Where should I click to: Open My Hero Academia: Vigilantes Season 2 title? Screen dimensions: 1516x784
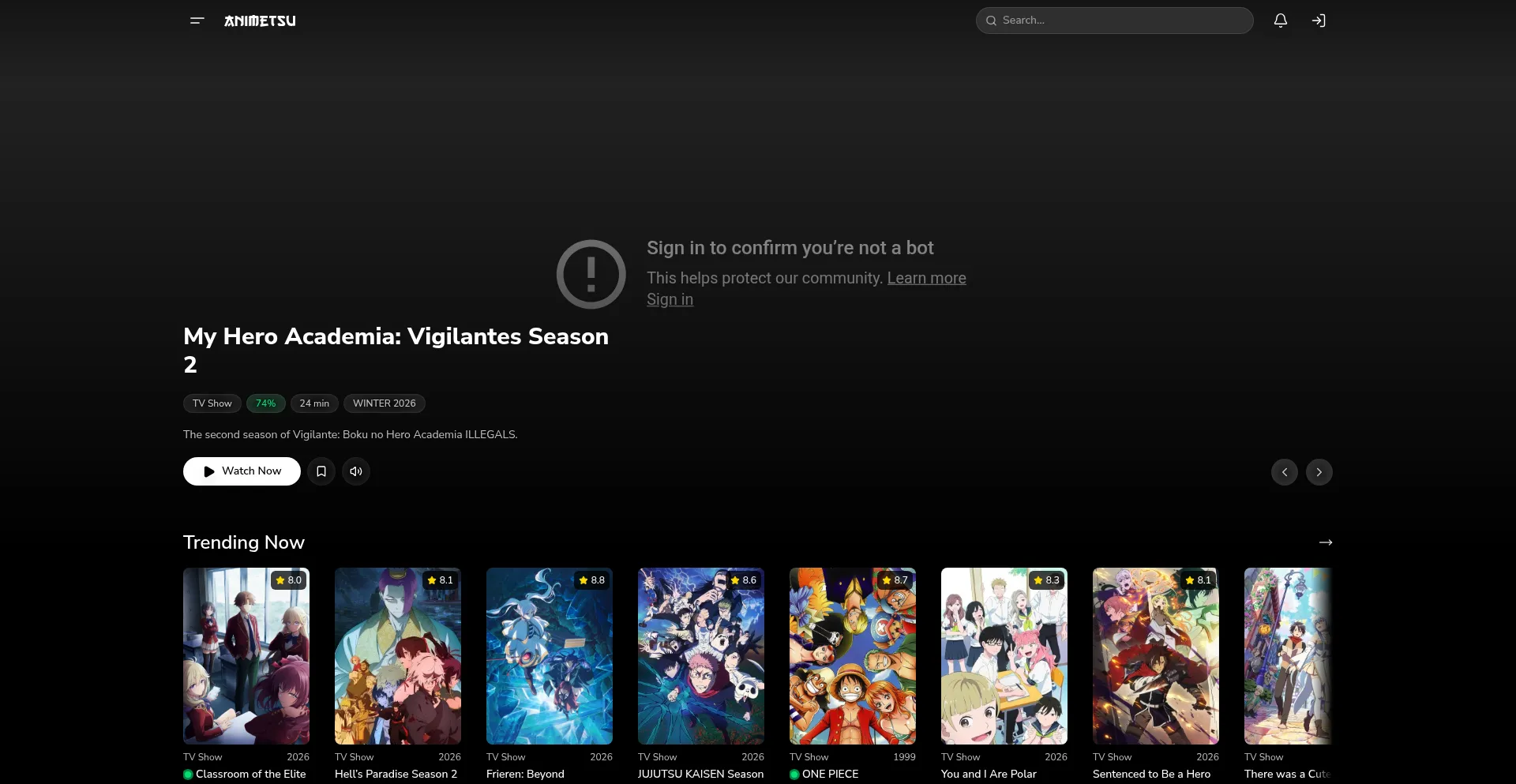396,350
